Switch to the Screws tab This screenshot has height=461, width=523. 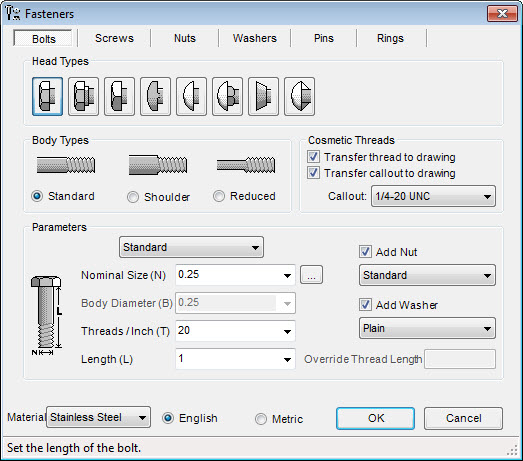click(x=114, y=38)
